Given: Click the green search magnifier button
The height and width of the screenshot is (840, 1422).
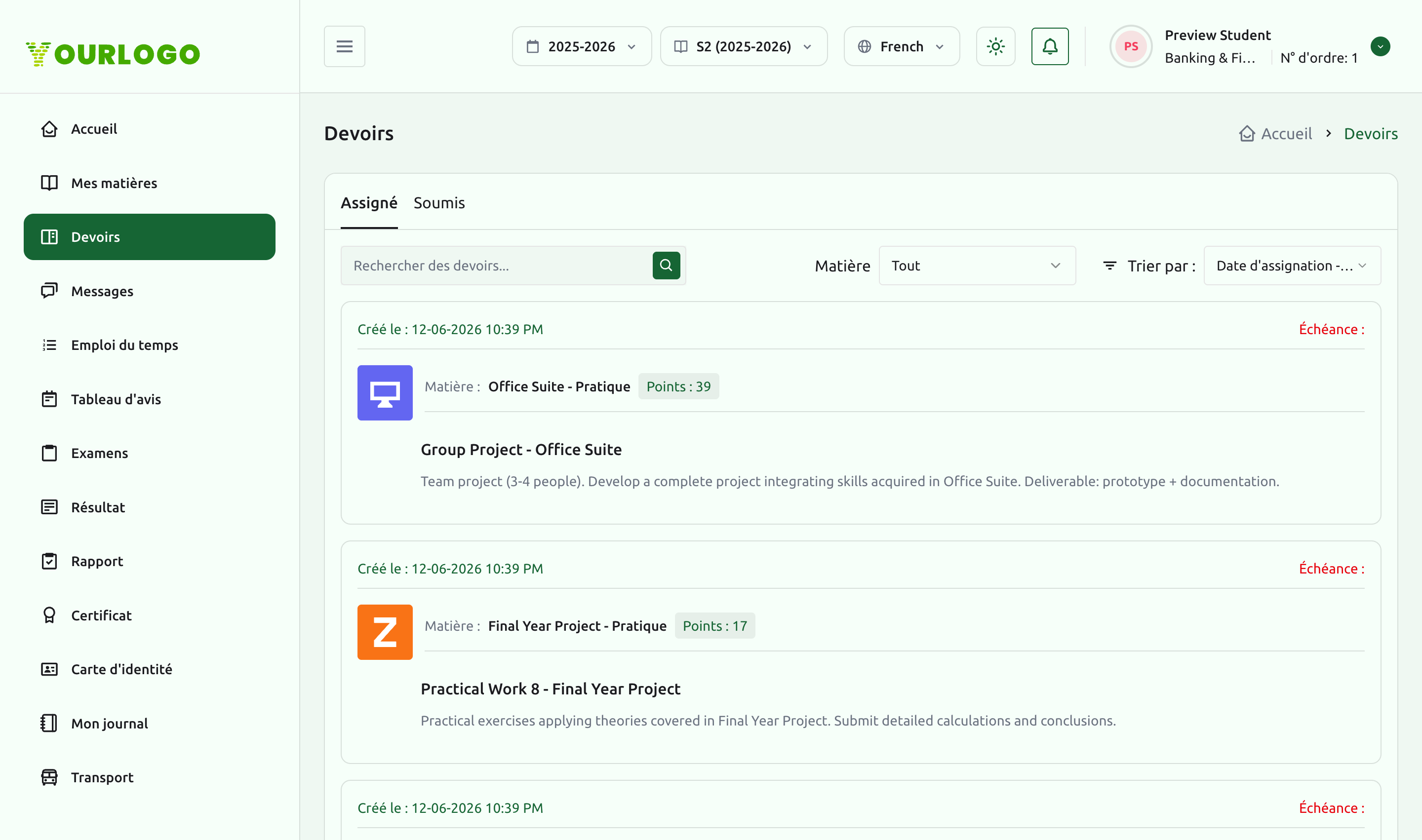Looking at the screenshot, I should tap(666, 266).
